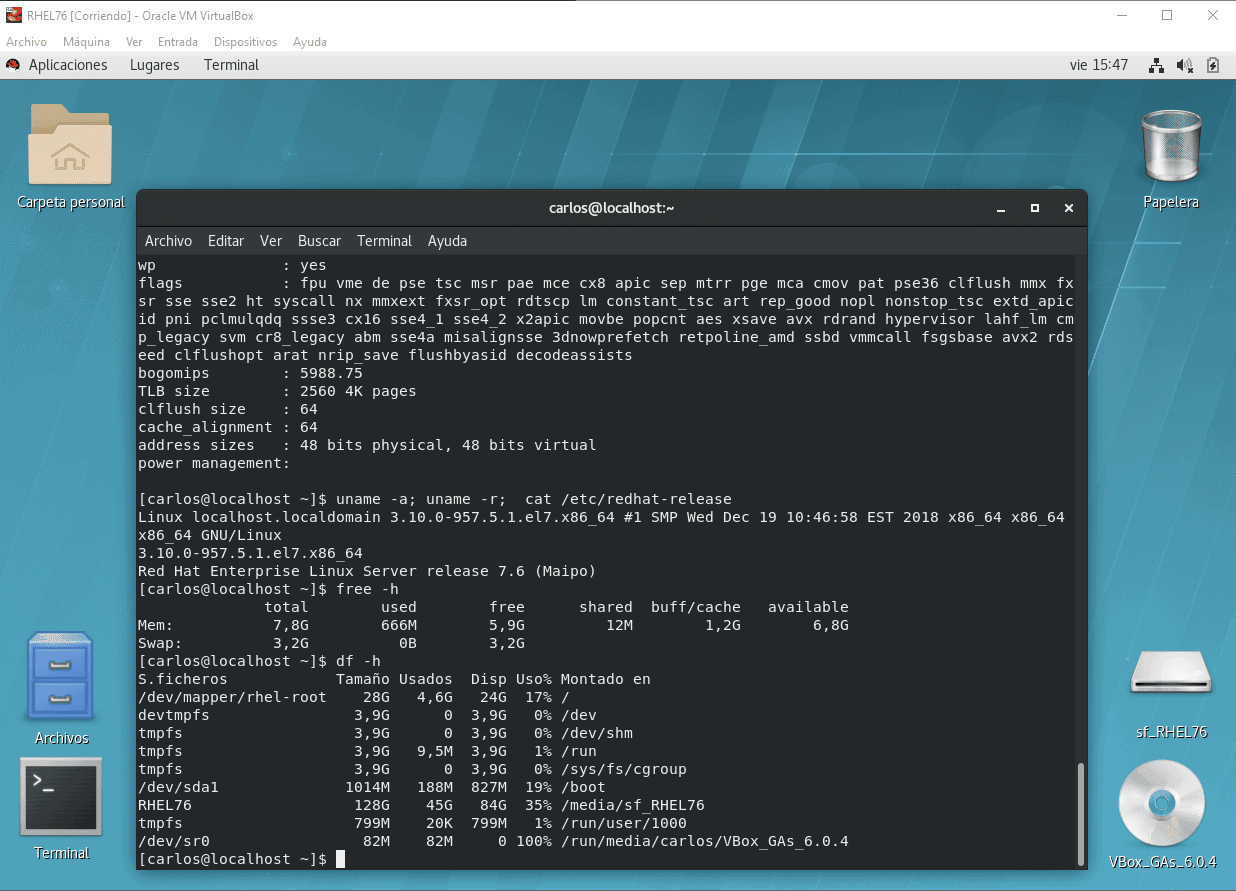1236x891 pixels.
Task: Click the 'df -h' command text
Action: point(358,661)
